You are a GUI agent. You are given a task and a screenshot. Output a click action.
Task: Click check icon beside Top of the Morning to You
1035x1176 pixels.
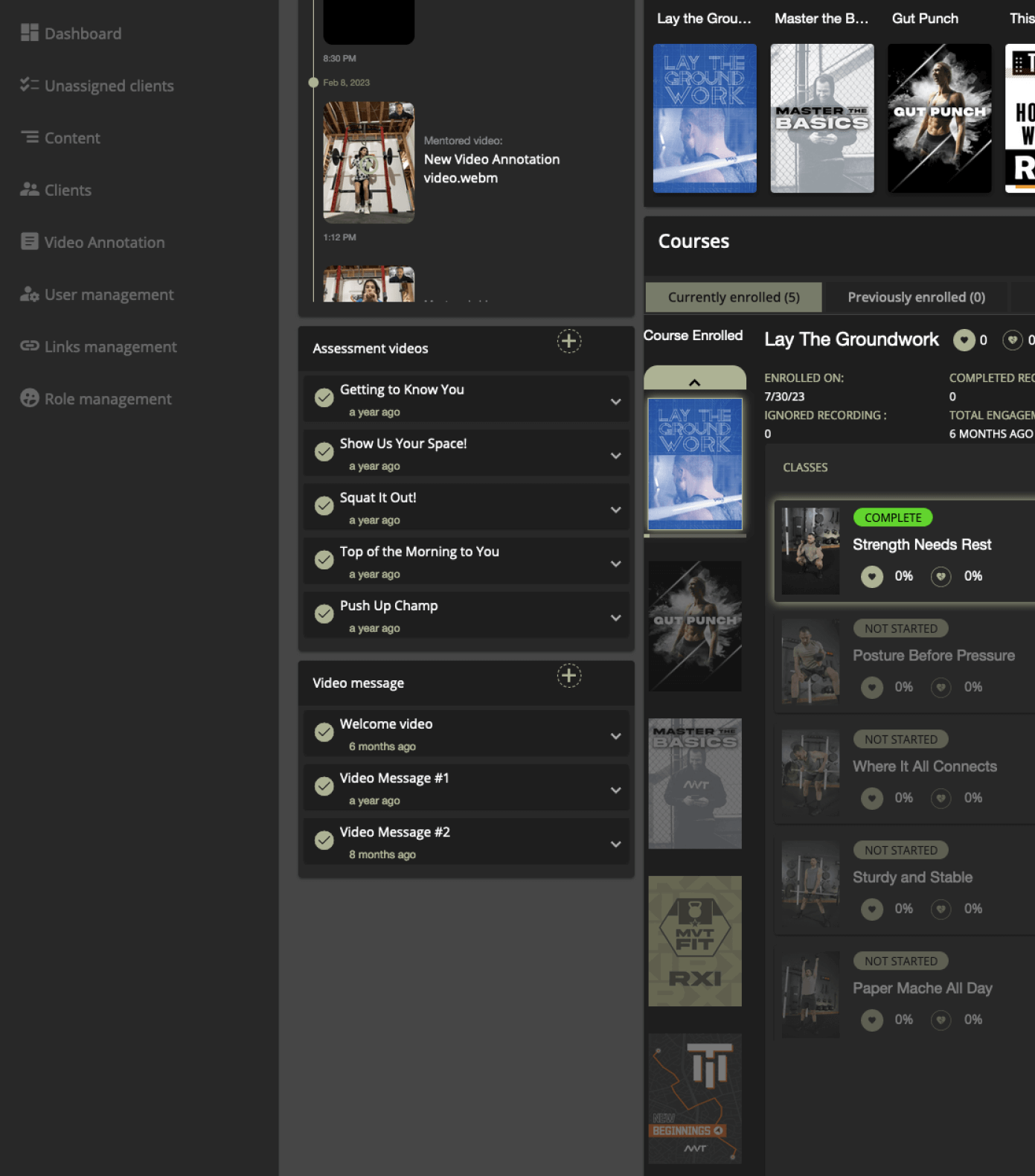(324, 560)
